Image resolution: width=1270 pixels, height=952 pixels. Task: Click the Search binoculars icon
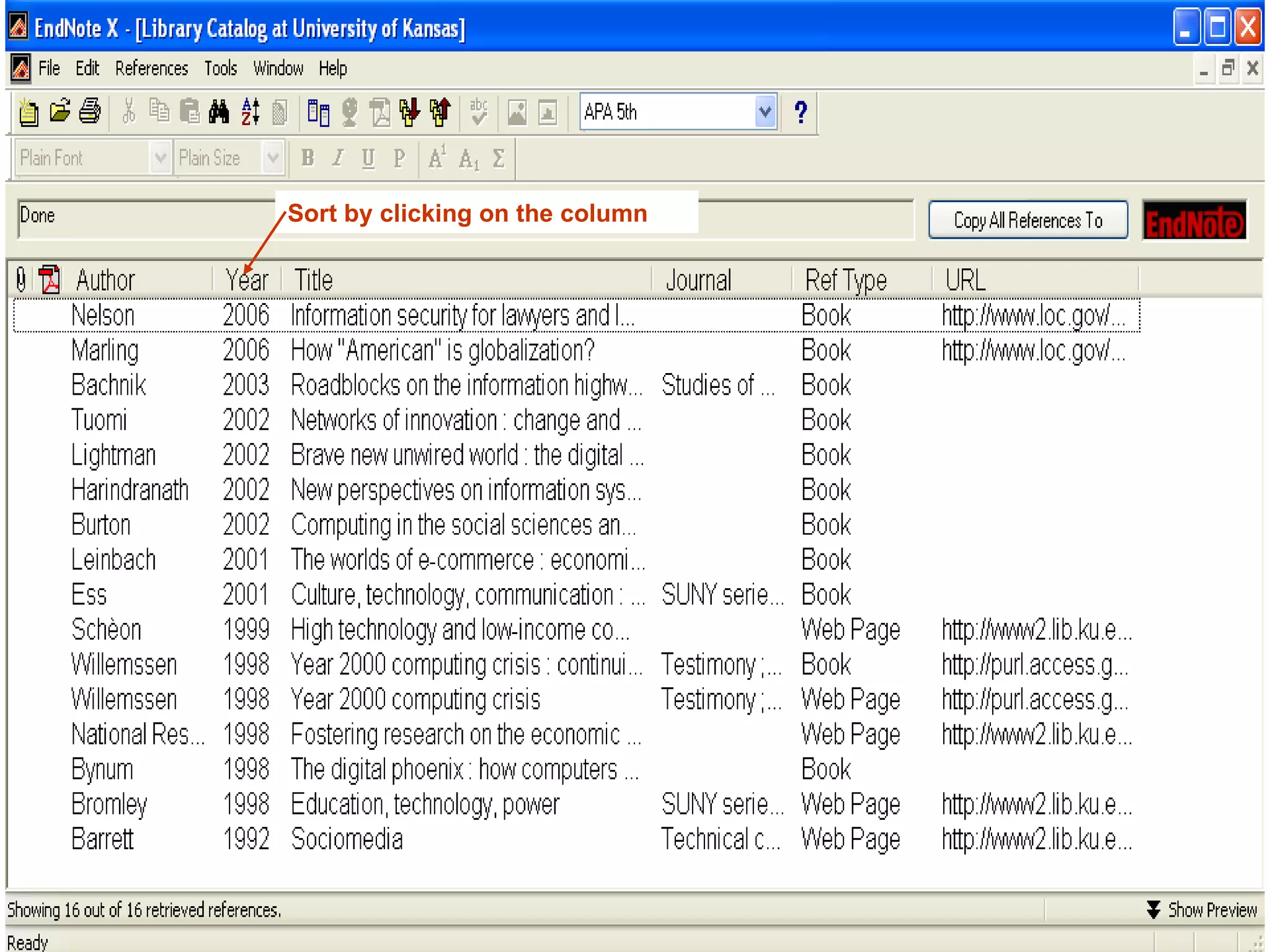(219, 112)
